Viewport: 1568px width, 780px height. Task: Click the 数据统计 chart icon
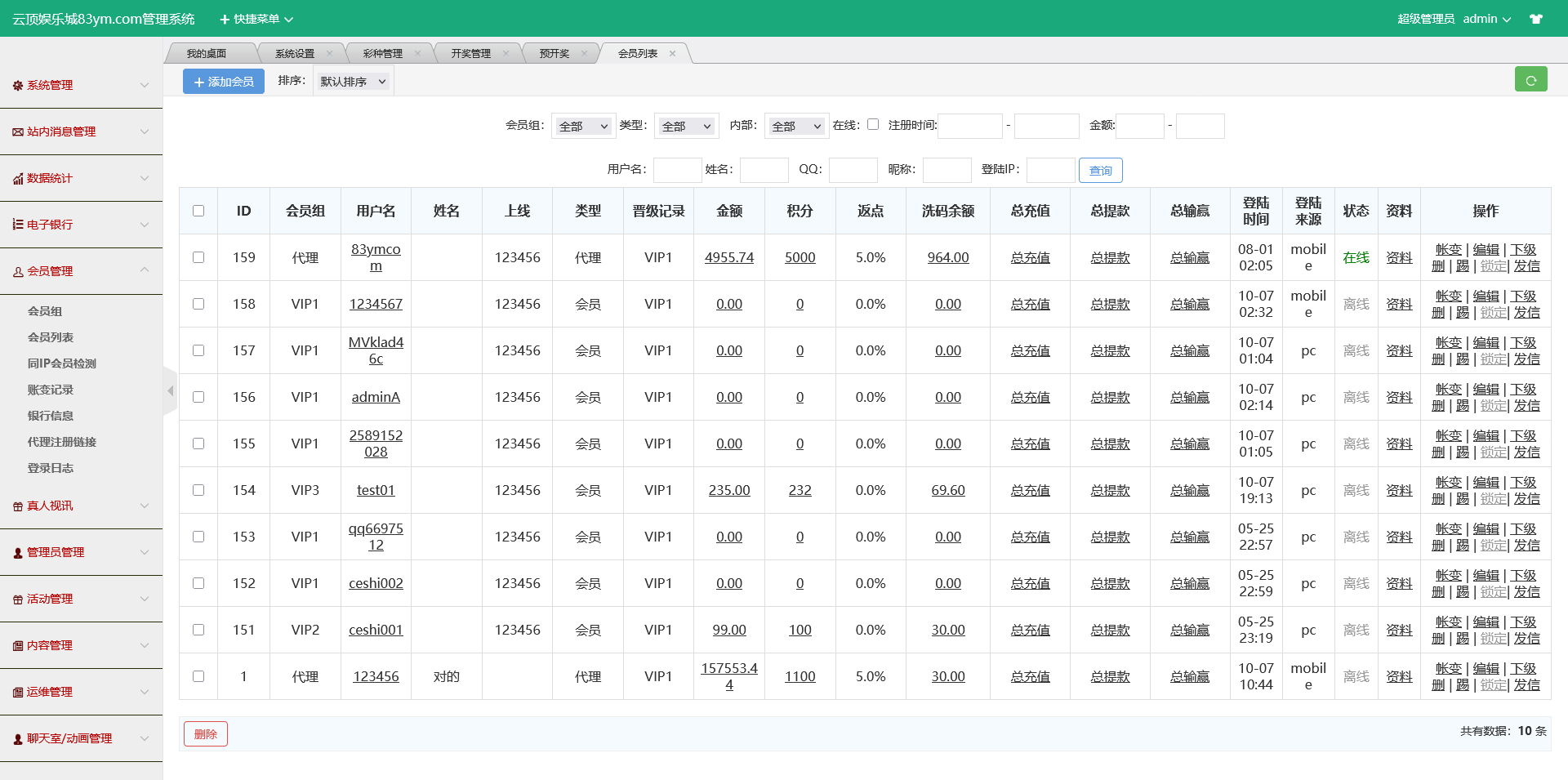17,179
